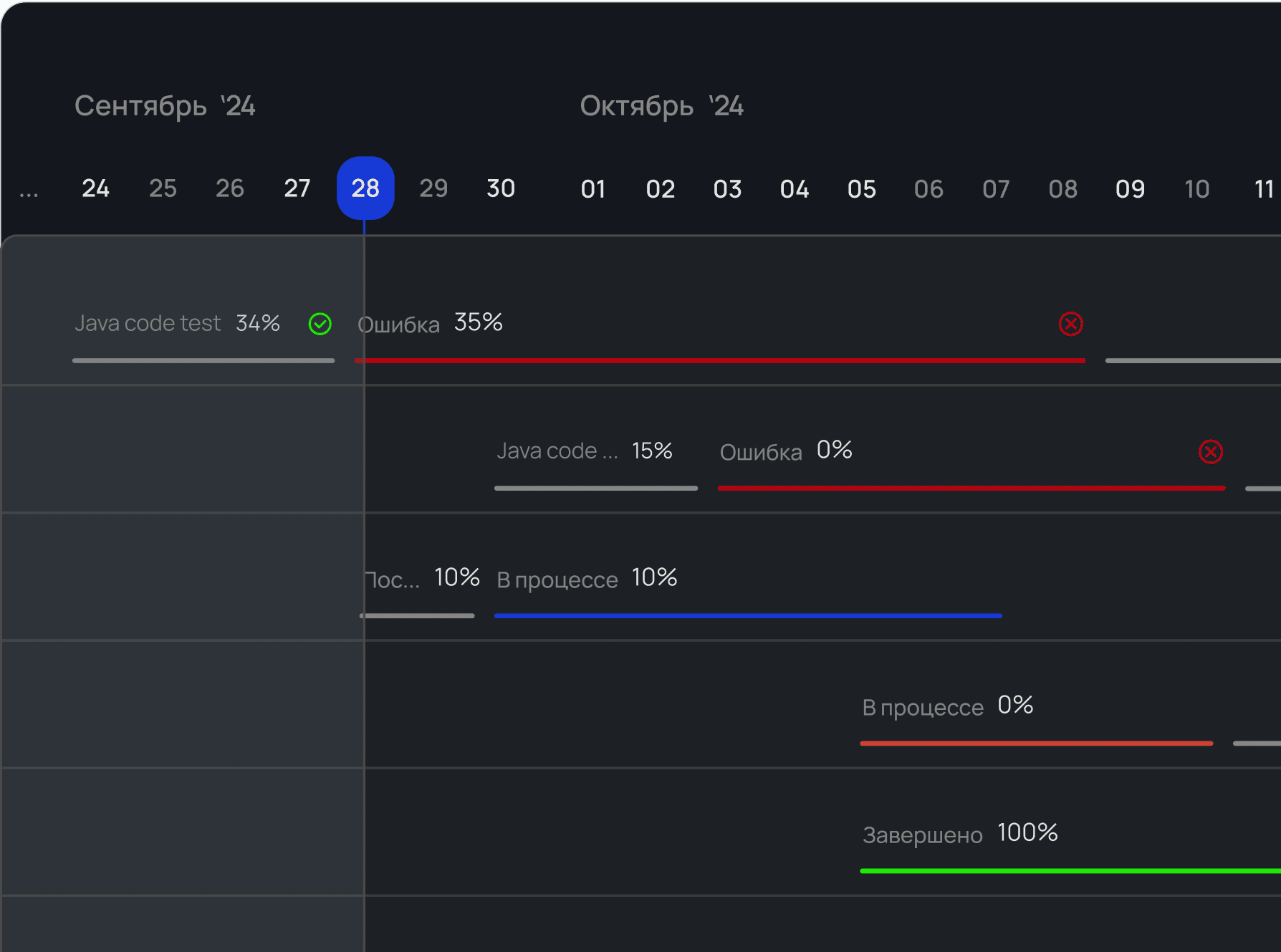Select date 09 in the timeline header
The width and height of the screenshot is (1281, 952).
tap(1130, 189)
